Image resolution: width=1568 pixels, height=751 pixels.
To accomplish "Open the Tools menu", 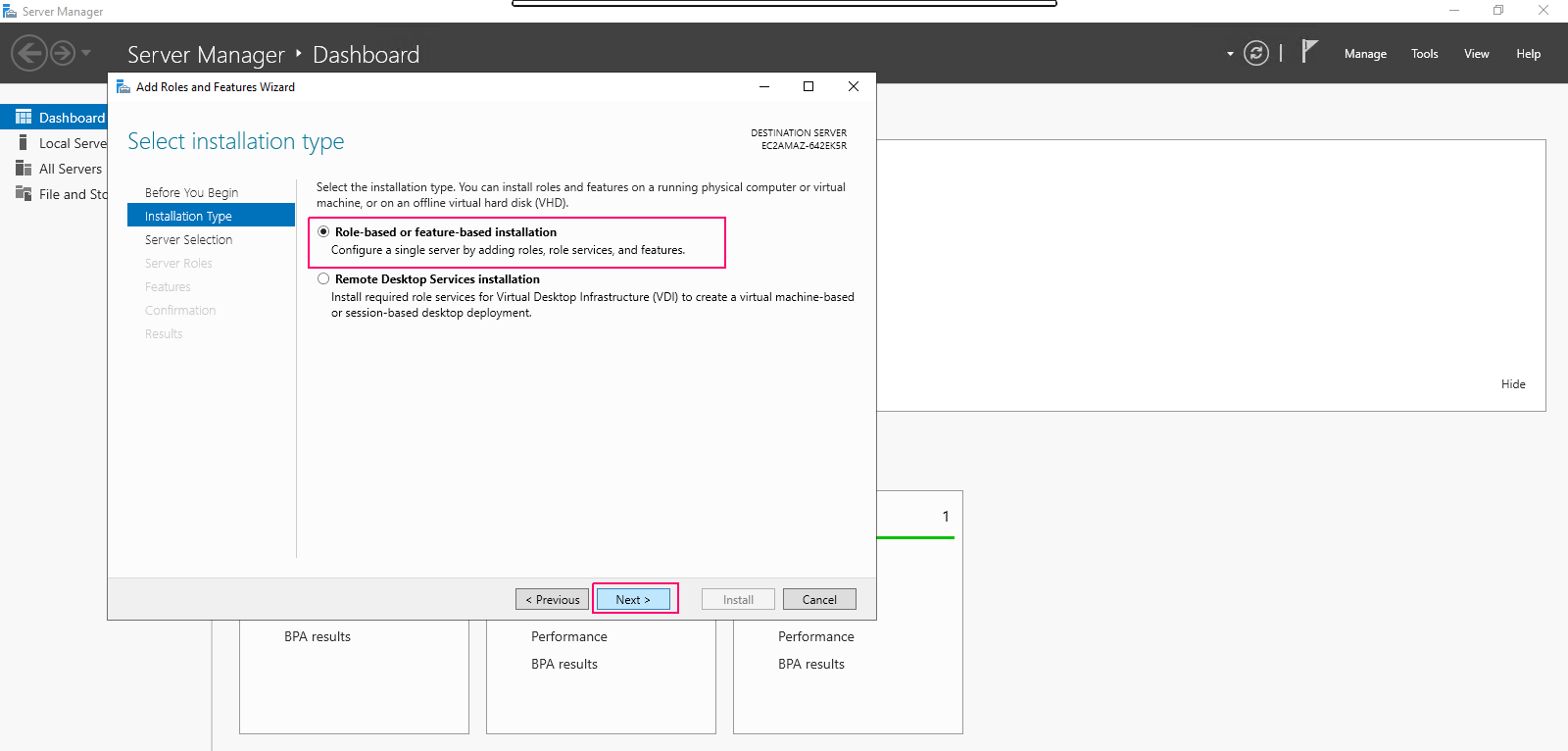I will point(1425,54).
